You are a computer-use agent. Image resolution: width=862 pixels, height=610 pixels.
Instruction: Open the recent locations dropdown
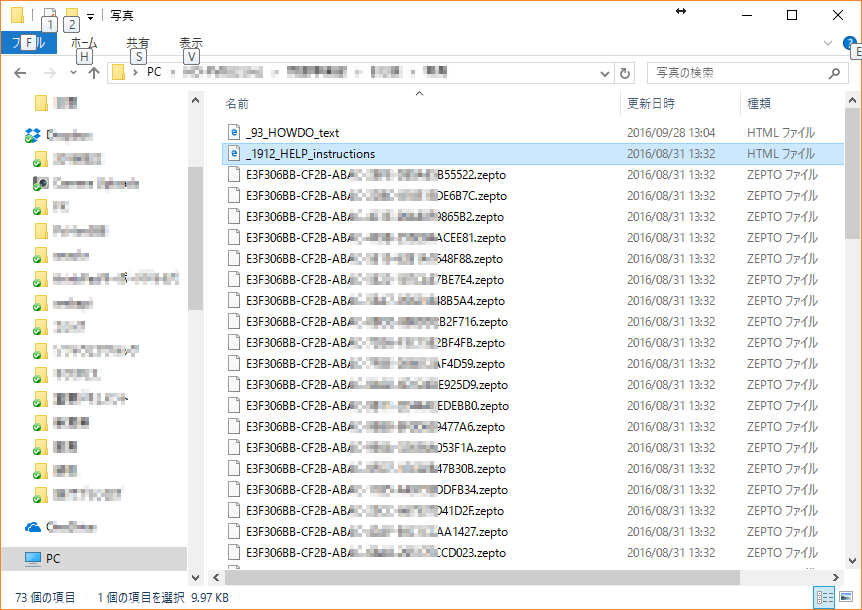[x=73, y=73]
